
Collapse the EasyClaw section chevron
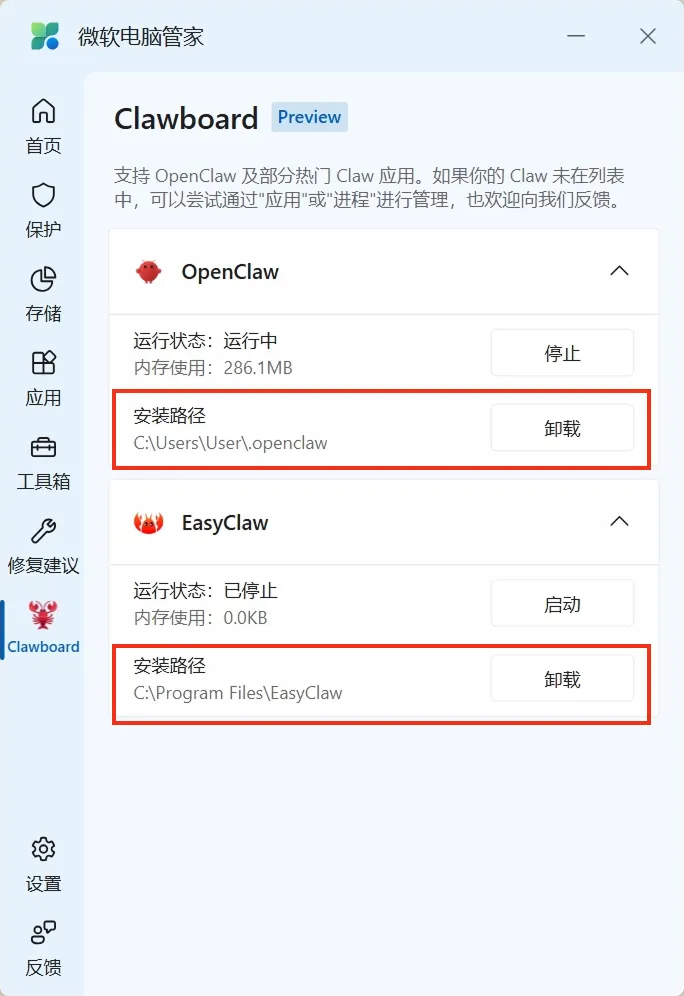[x=619, y=522]
